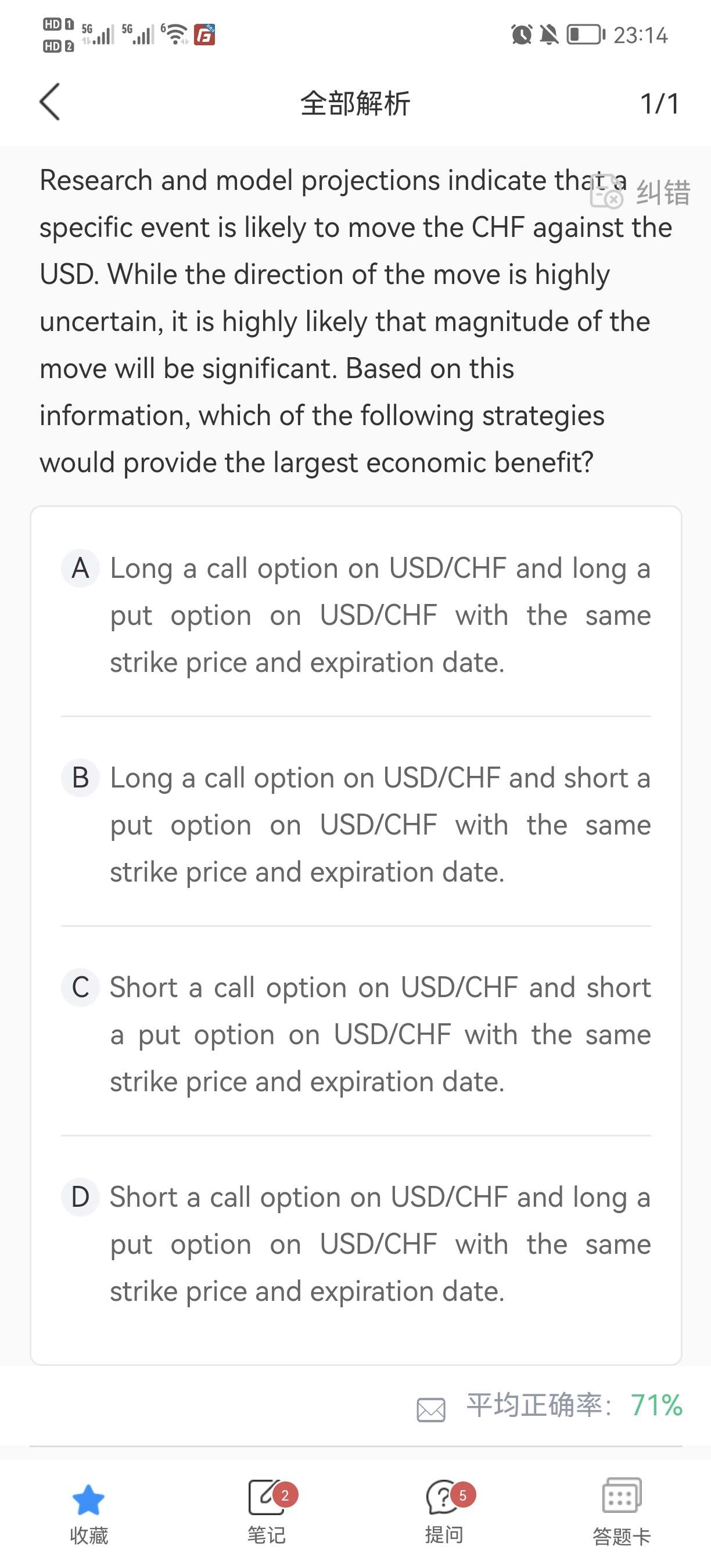Viewport: 711px width, 1568px height.
Task: Tap the 1/1 page counter
Action: (659, 103)
